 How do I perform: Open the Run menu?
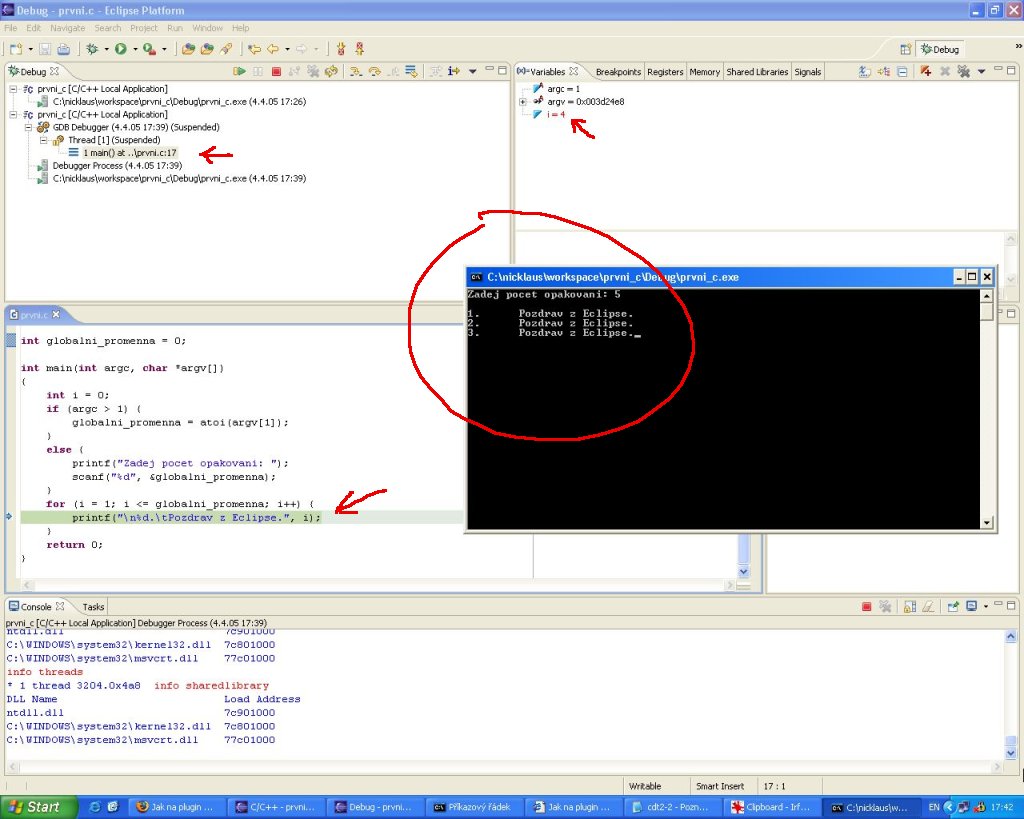(175, 28)
